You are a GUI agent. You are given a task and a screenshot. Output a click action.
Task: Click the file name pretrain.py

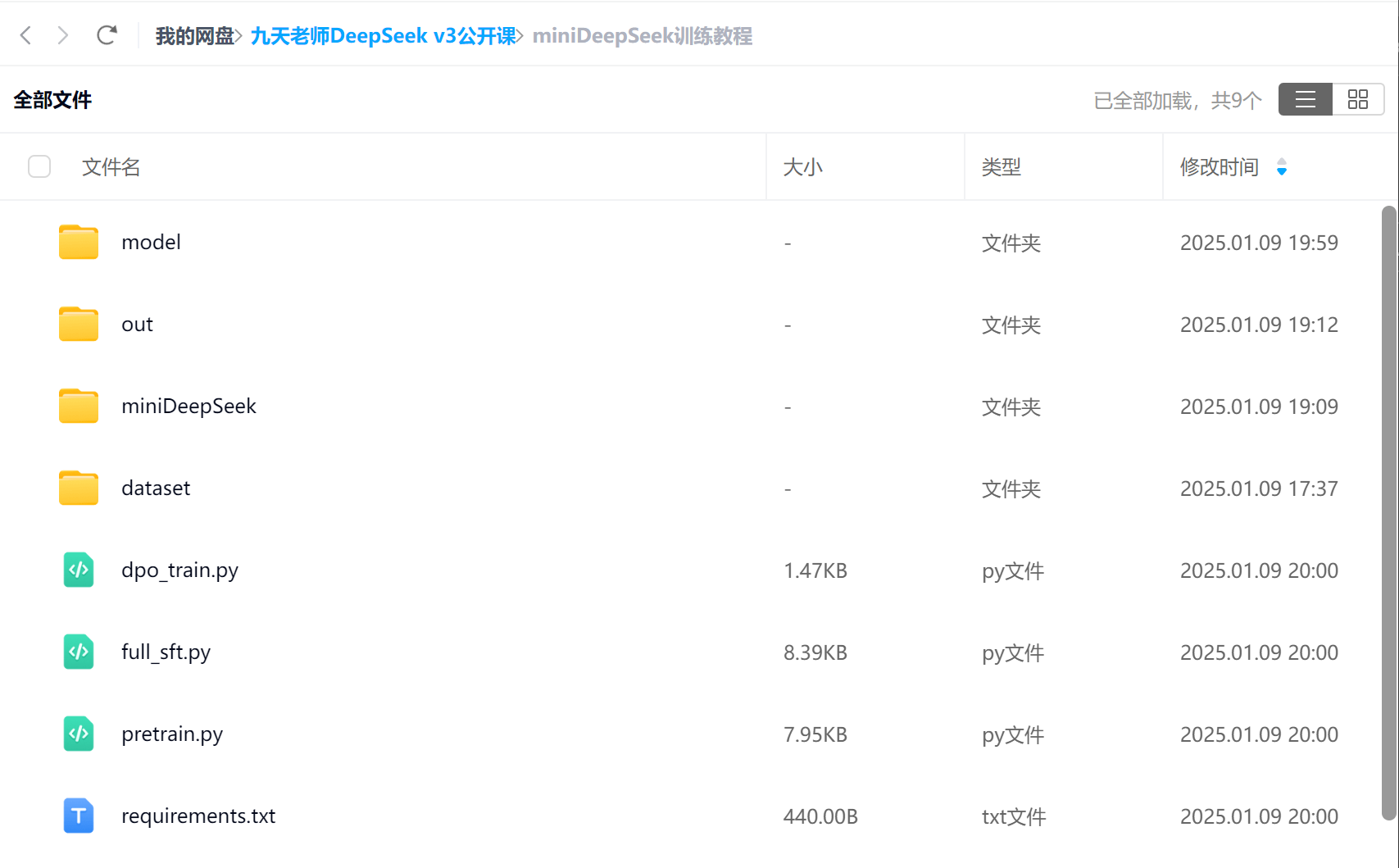(172, 734)
